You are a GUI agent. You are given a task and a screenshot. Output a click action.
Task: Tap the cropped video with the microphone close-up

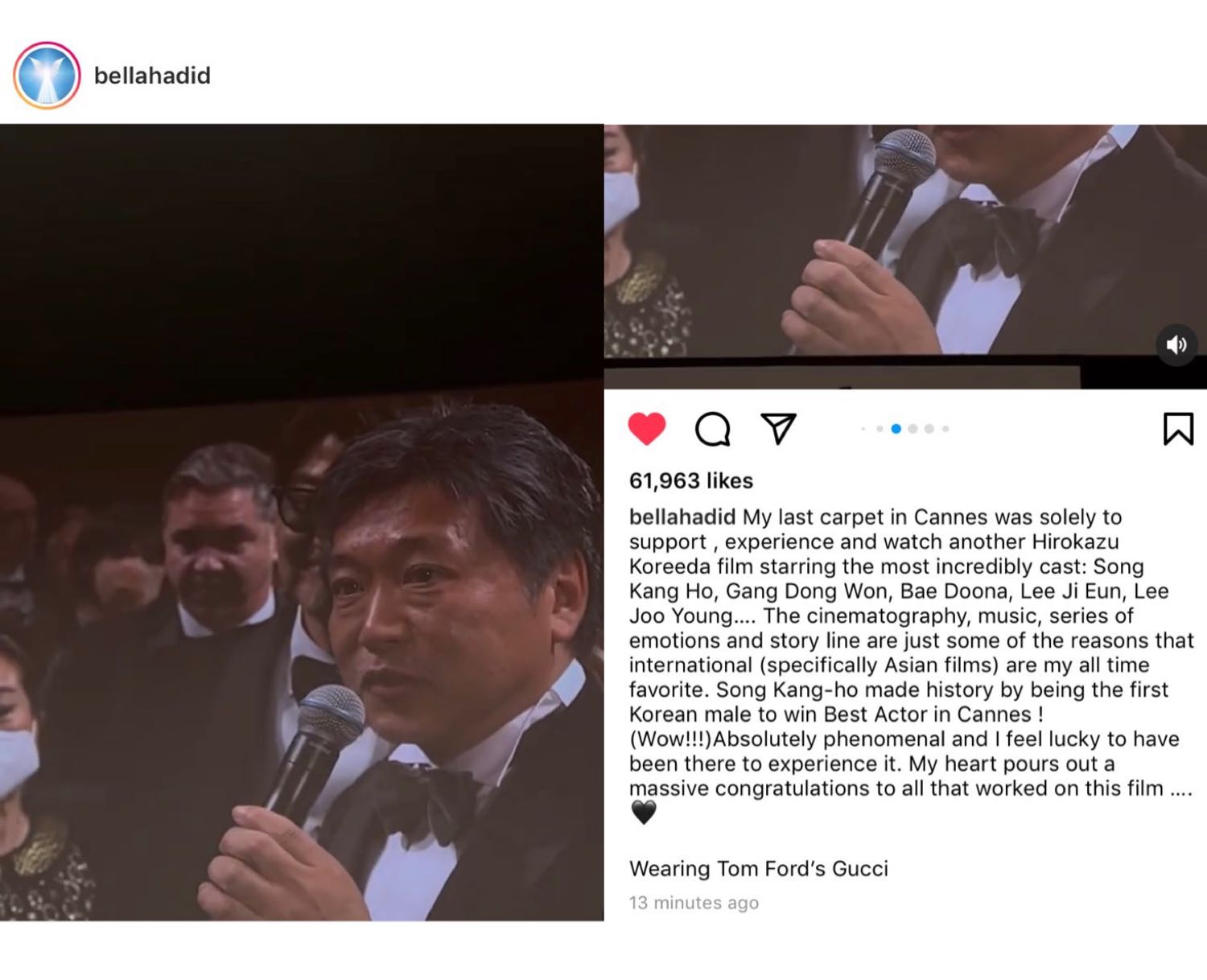tap(905, 241)
